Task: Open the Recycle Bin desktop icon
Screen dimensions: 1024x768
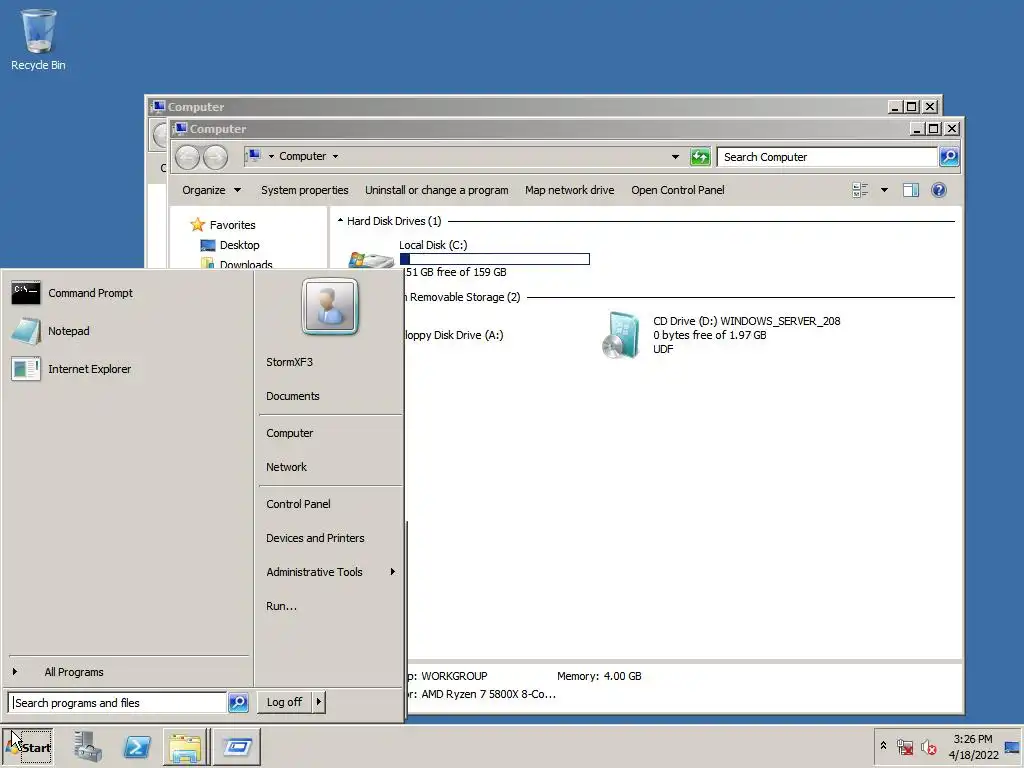Action: pos(38,39)
